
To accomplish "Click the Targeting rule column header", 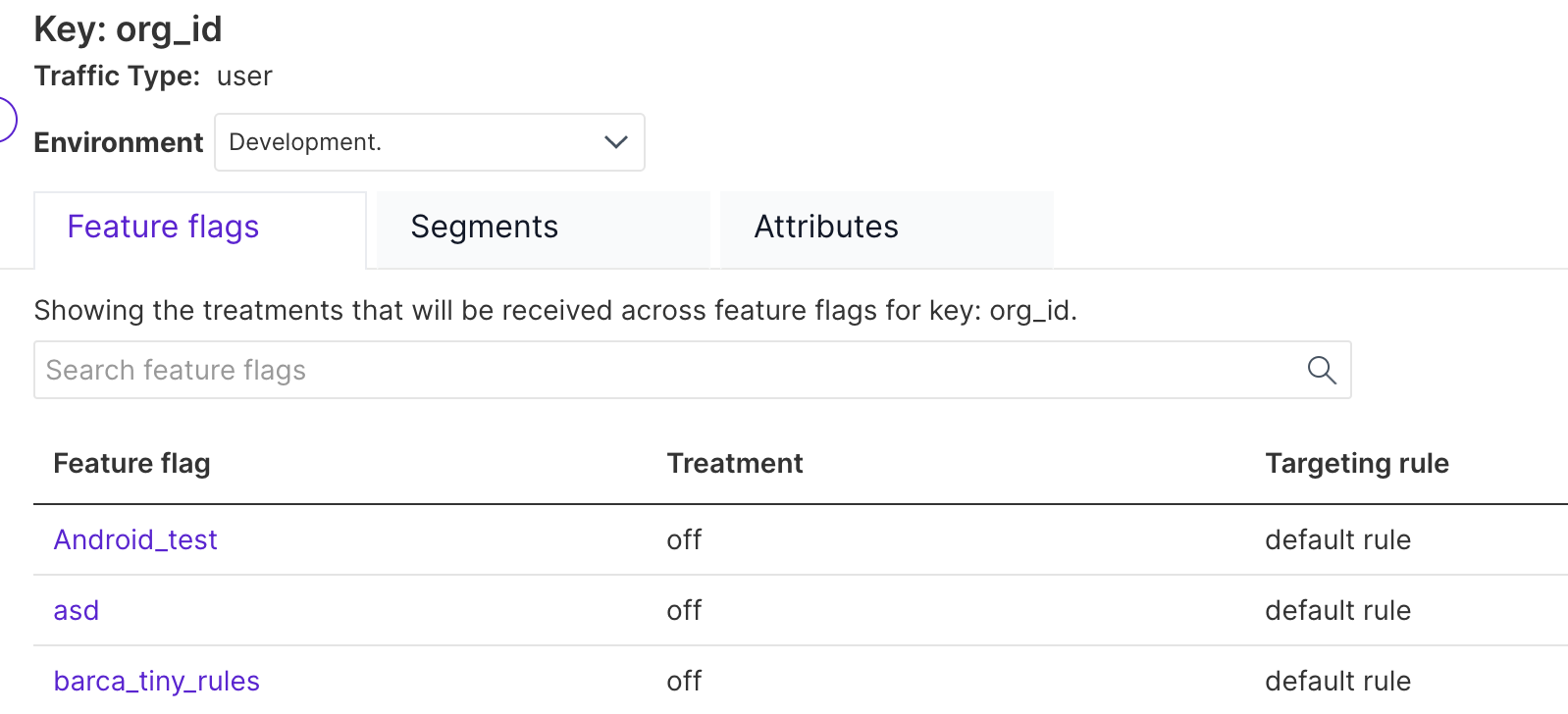I will (x=1357, y=463).
